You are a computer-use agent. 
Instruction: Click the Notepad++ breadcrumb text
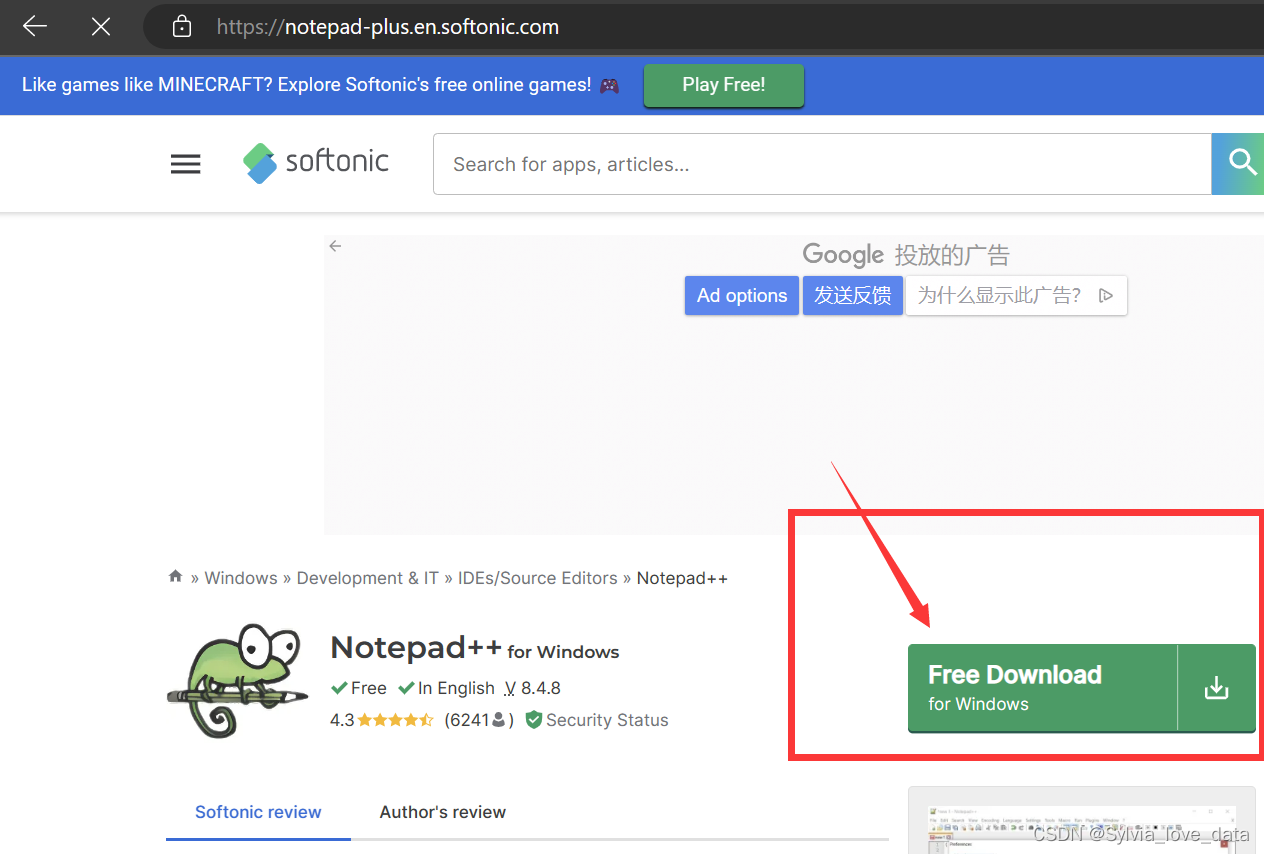click(682, 578)
